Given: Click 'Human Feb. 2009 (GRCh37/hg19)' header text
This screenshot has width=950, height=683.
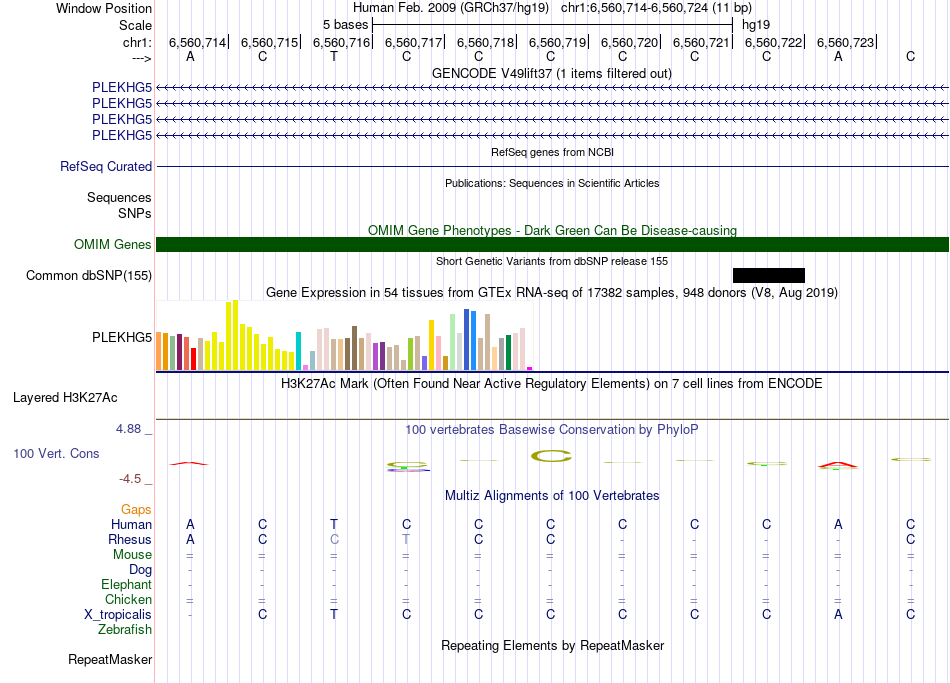Looking at the screenshot, I should point(451,8).
